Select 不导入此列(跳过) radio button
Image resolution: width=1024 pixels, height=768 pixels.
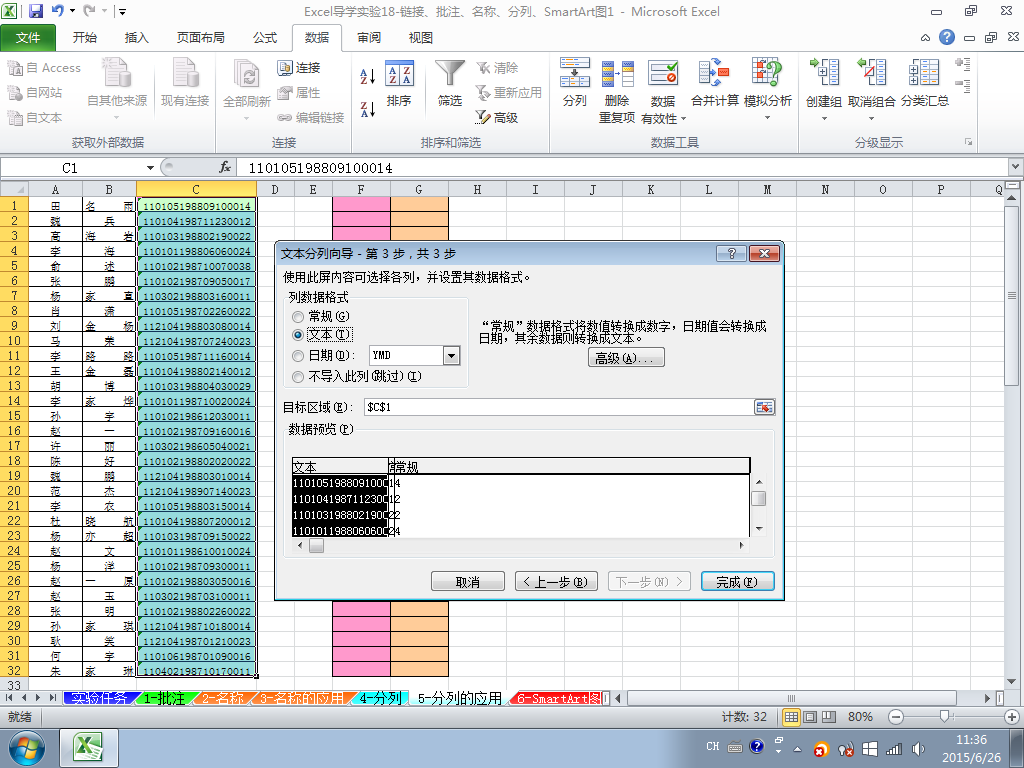click(298, 377)
